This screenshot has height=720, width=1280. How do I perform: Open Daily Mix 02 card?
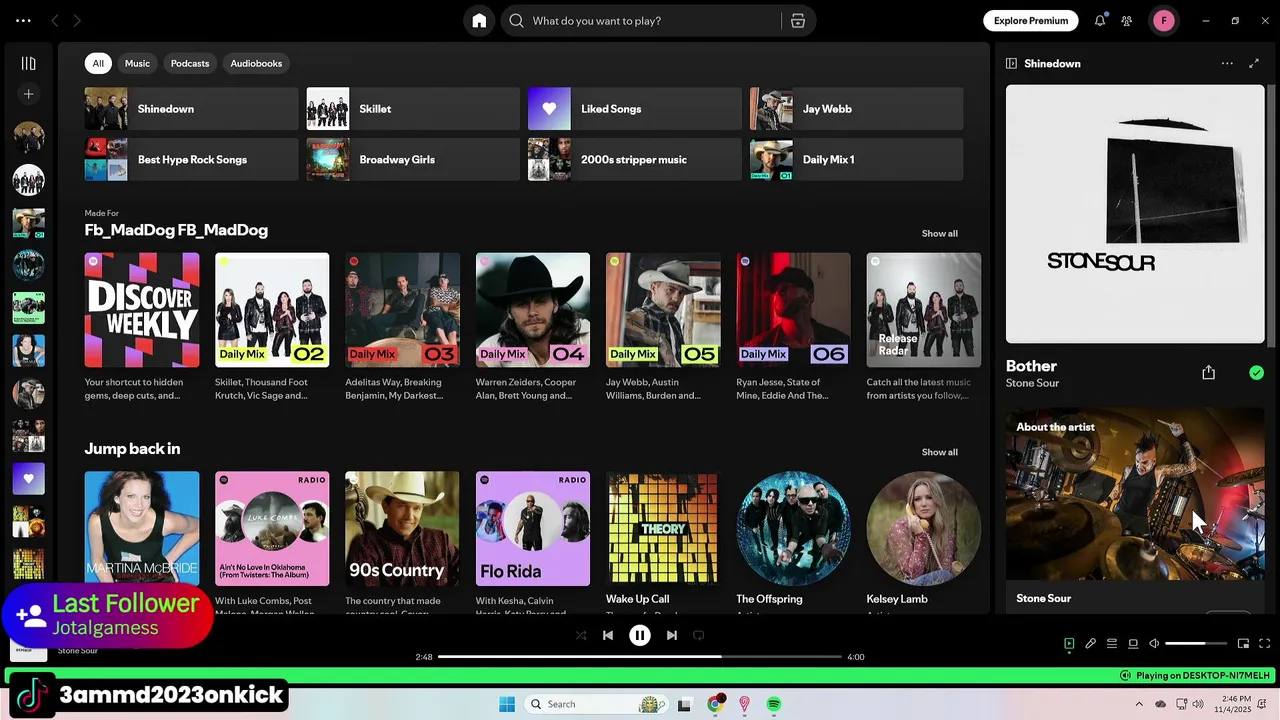(x=272, y=329)
